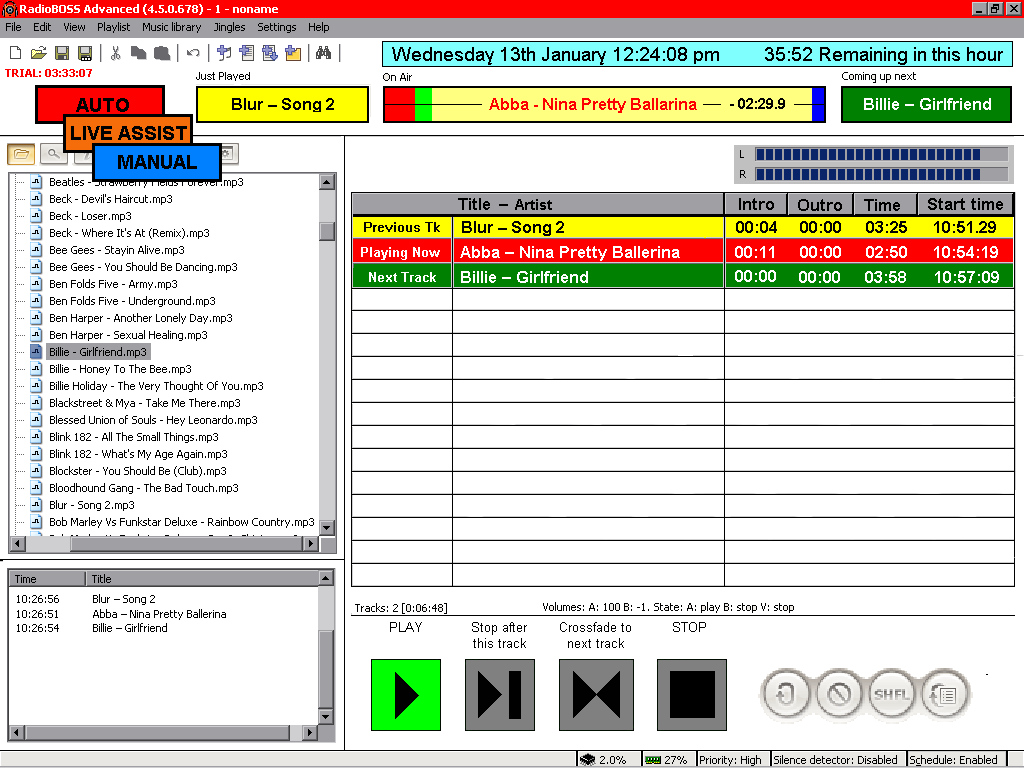This screenshot has height=768, width=1024.
Task: Select Billie - Girlfriend.mp3 file
Action: click(98, 352)
